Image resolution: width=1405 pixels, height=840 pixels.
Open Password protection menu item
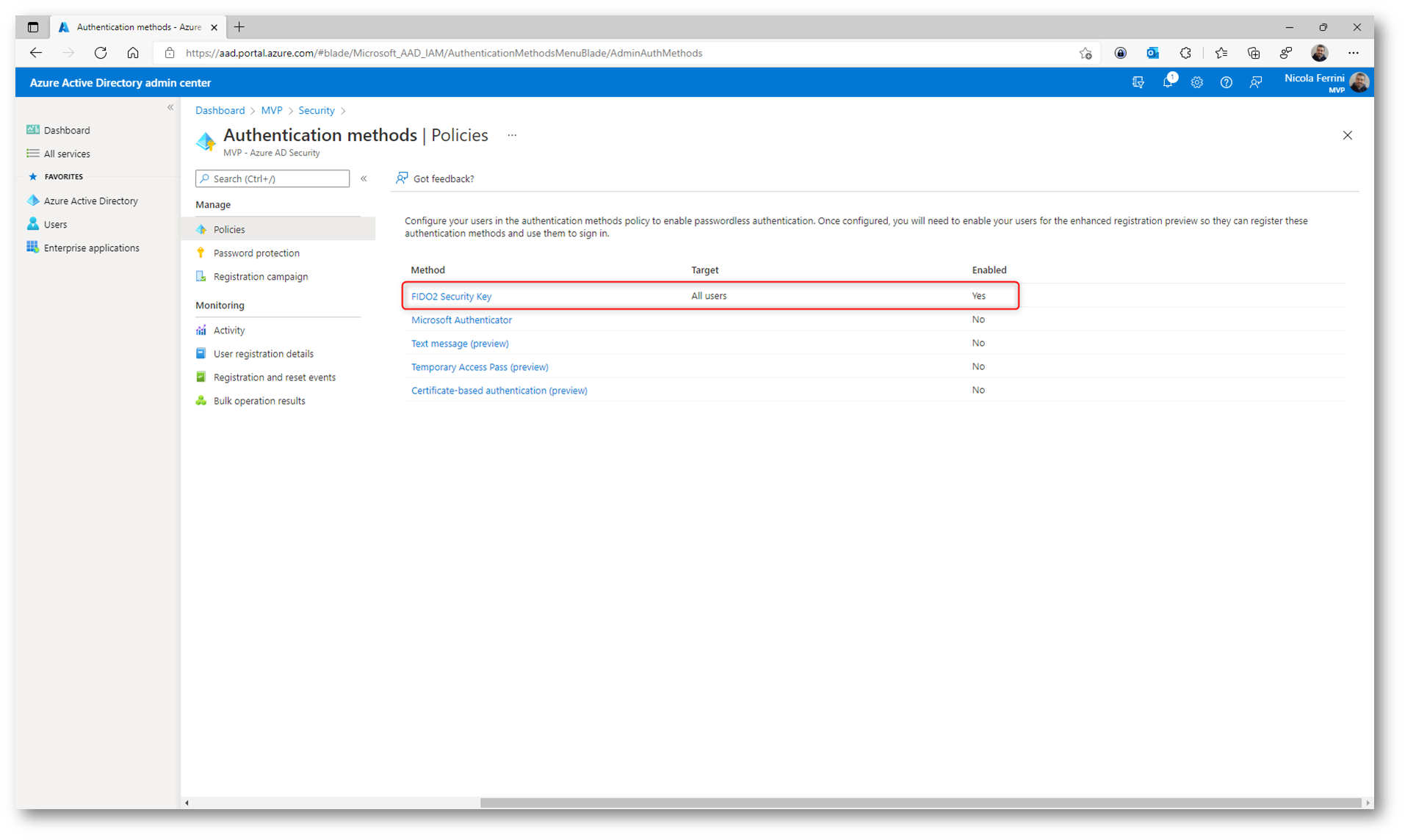point(256,253)
